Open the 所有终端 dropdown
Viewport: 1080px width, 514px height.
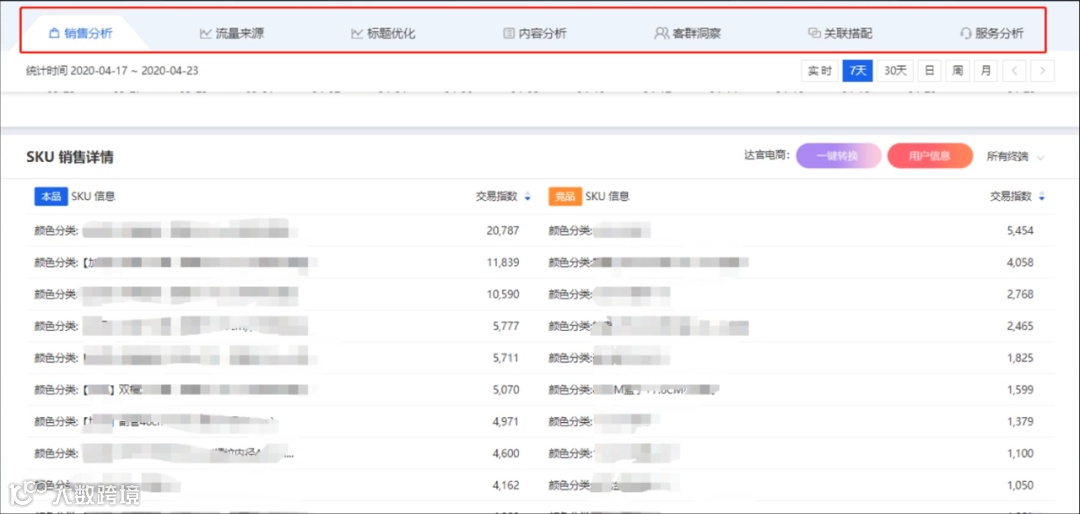(1015, 157)
